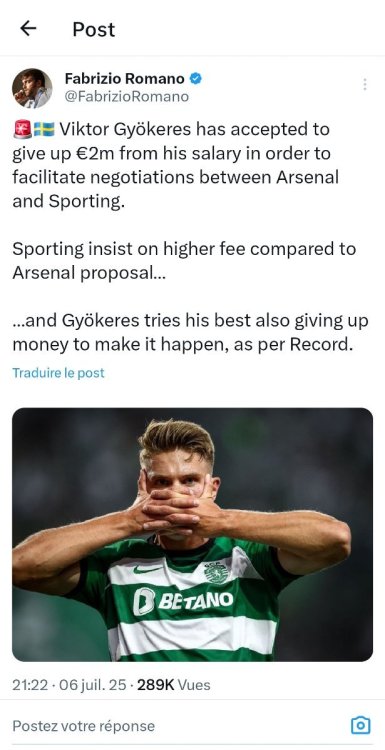Go back using the left arrow

(x=28, y=29)
